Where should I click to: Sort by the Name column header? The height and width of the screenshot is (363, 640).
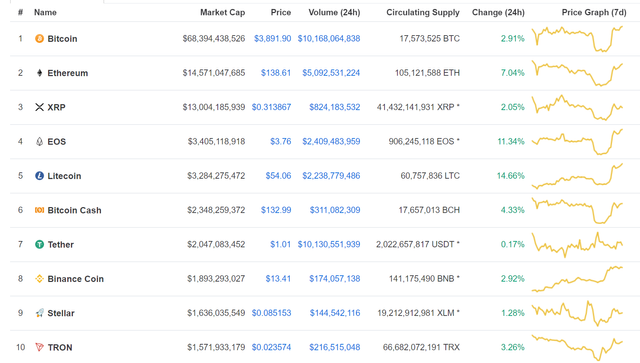tap(45, 13)
